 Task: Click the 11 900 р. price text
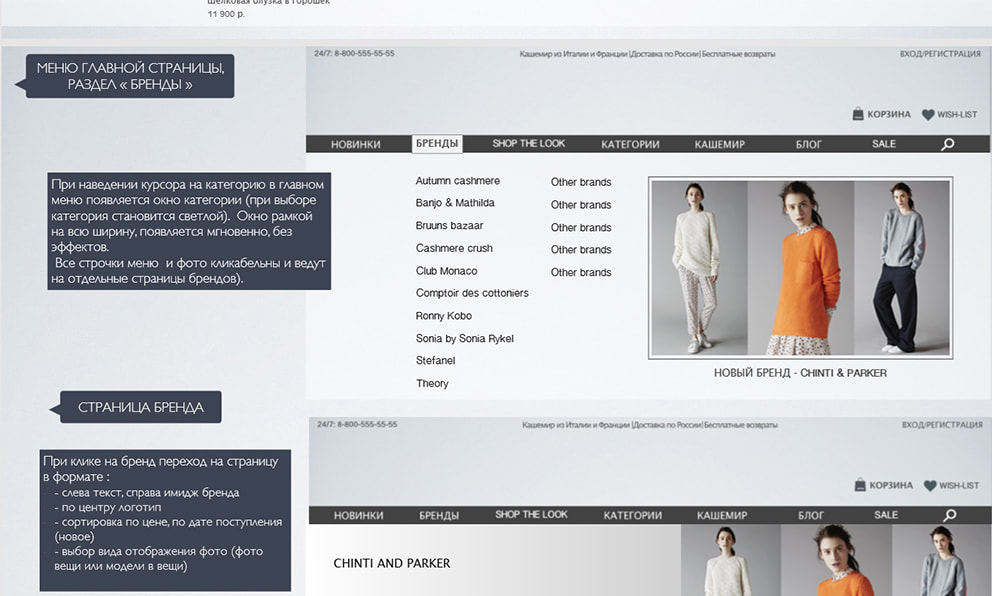[226, 14]
